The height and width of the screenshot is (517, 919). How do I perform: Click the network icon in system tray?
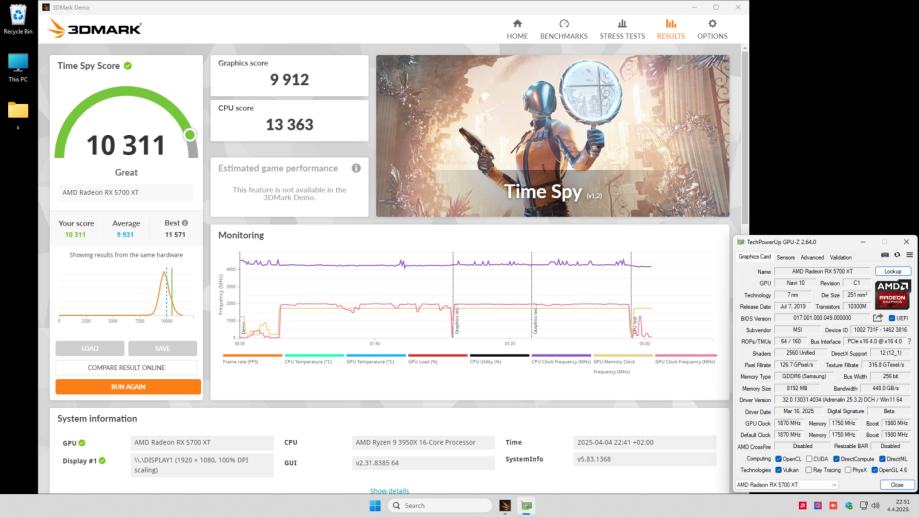[863, 505]
